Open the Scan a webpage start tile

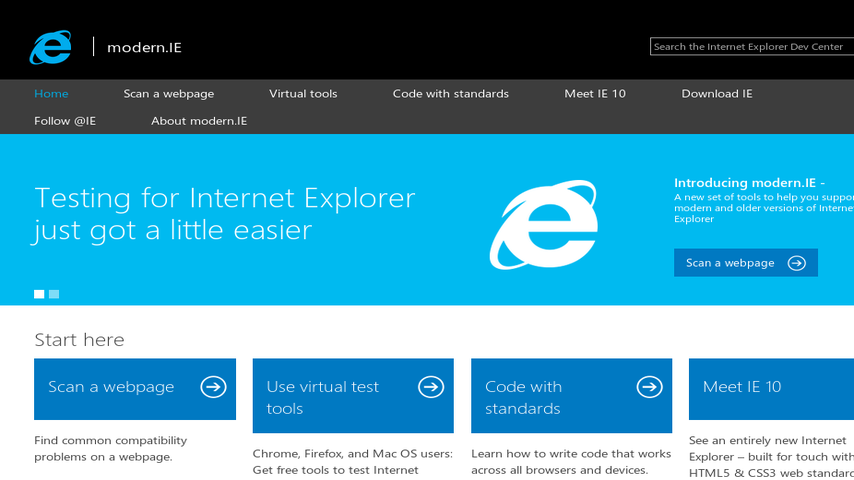(135, 389)
